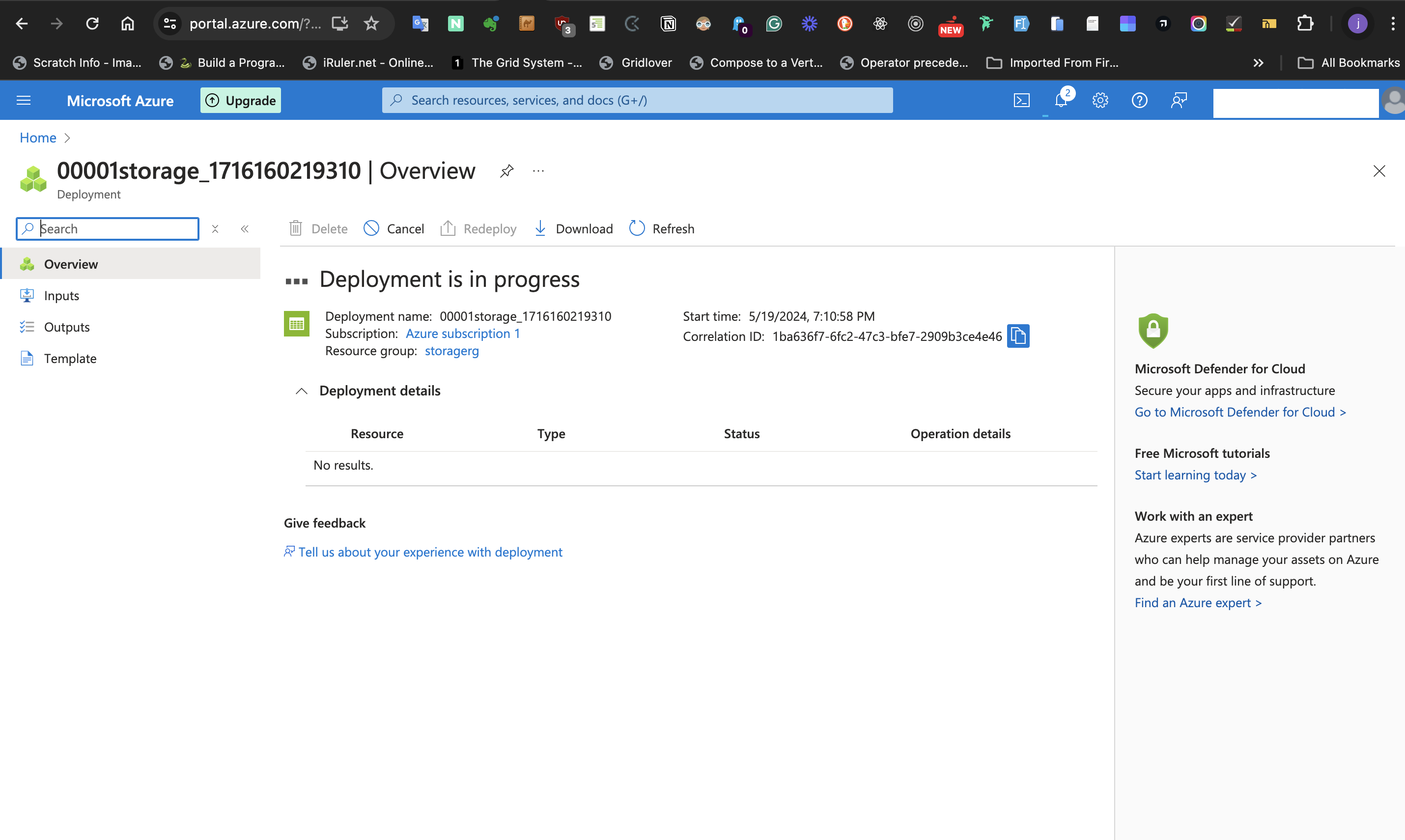
Task: Open the feedback panel
Action: pos(1179,100)
